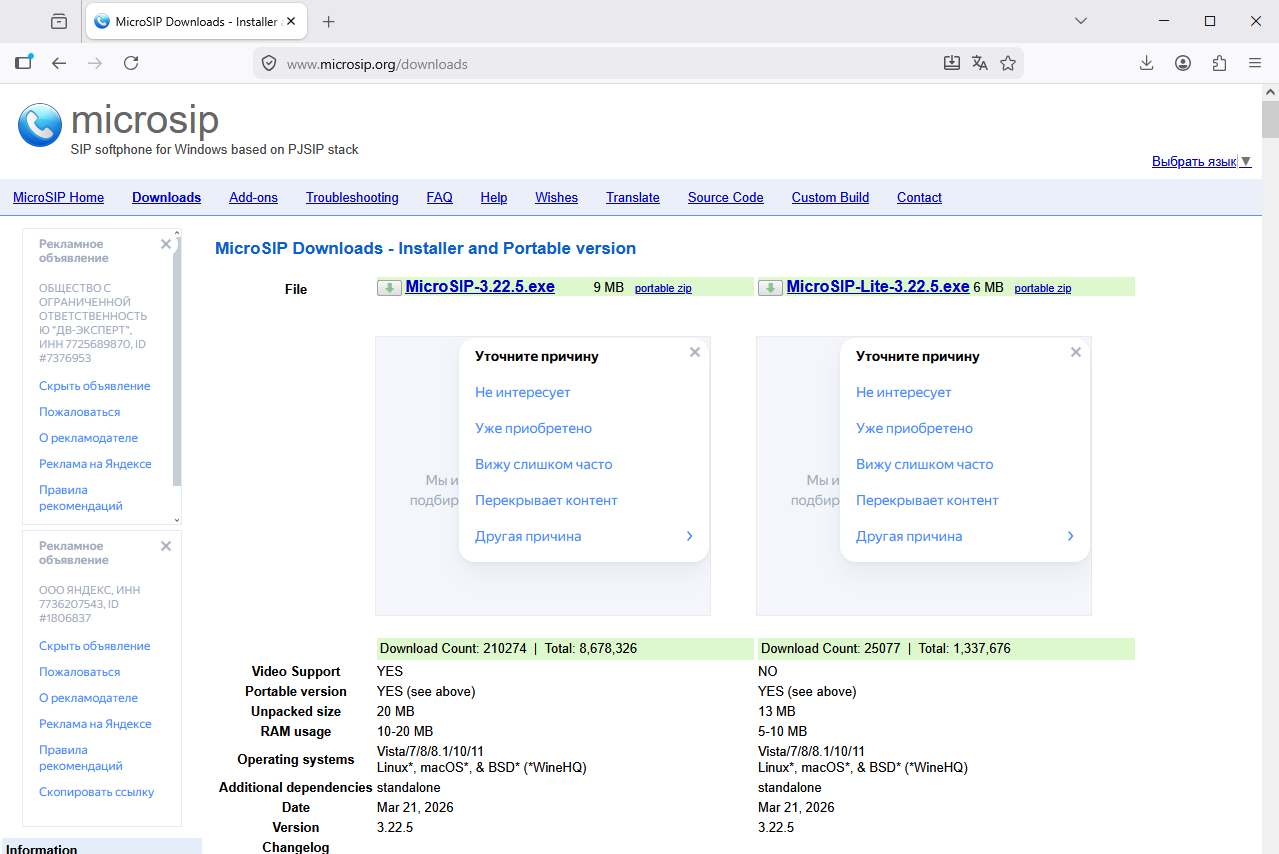Viewport: 1279px width, 854px height.
Task: Open the extensions puzzle icon
Action: click(1219, 63)
